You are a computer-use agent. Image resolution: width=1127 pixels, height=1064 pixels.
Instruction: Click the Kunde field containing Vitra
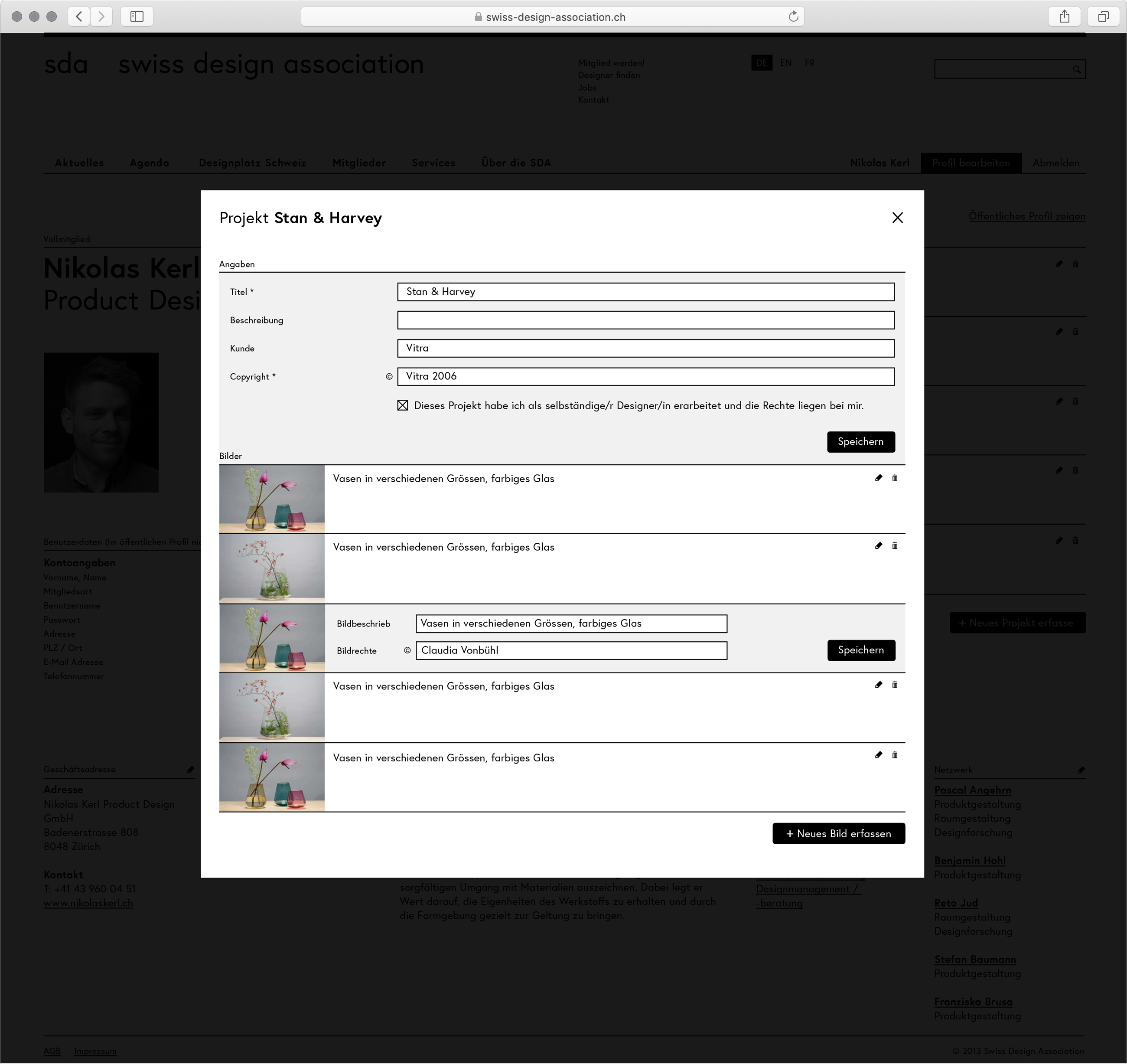coord(645,348)
